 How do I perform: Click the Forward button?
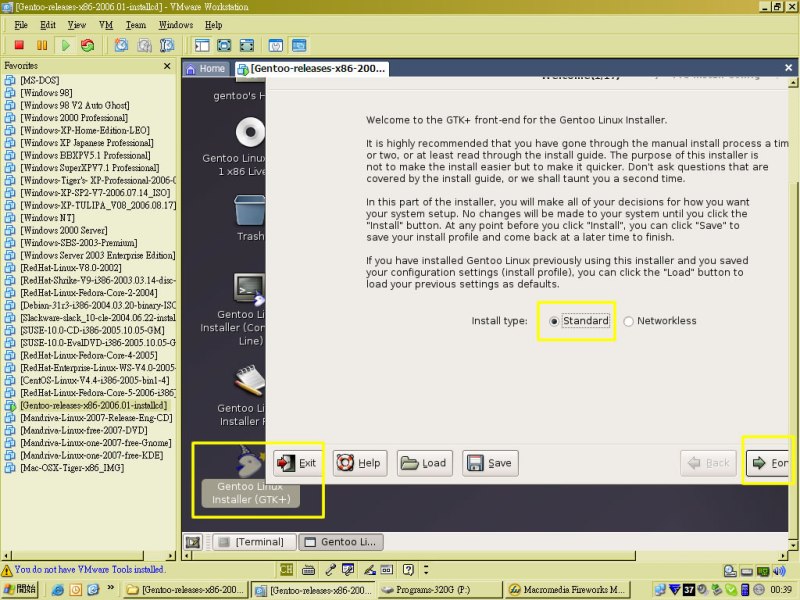coord(767,463)
